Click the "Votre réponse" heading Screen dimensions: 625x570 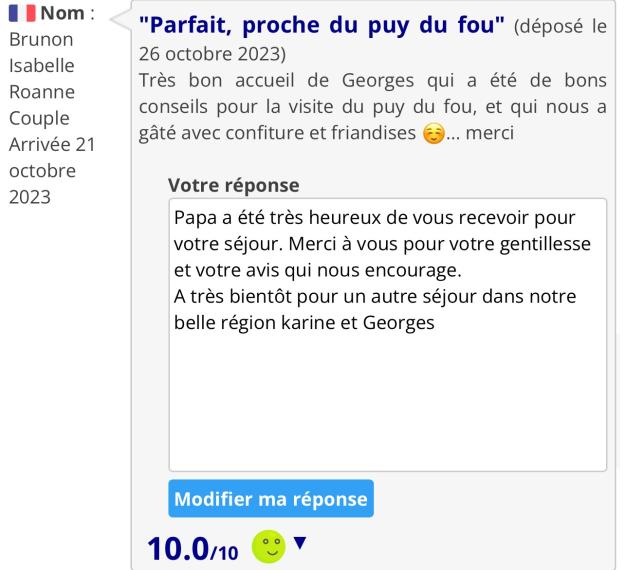point(234,185)
